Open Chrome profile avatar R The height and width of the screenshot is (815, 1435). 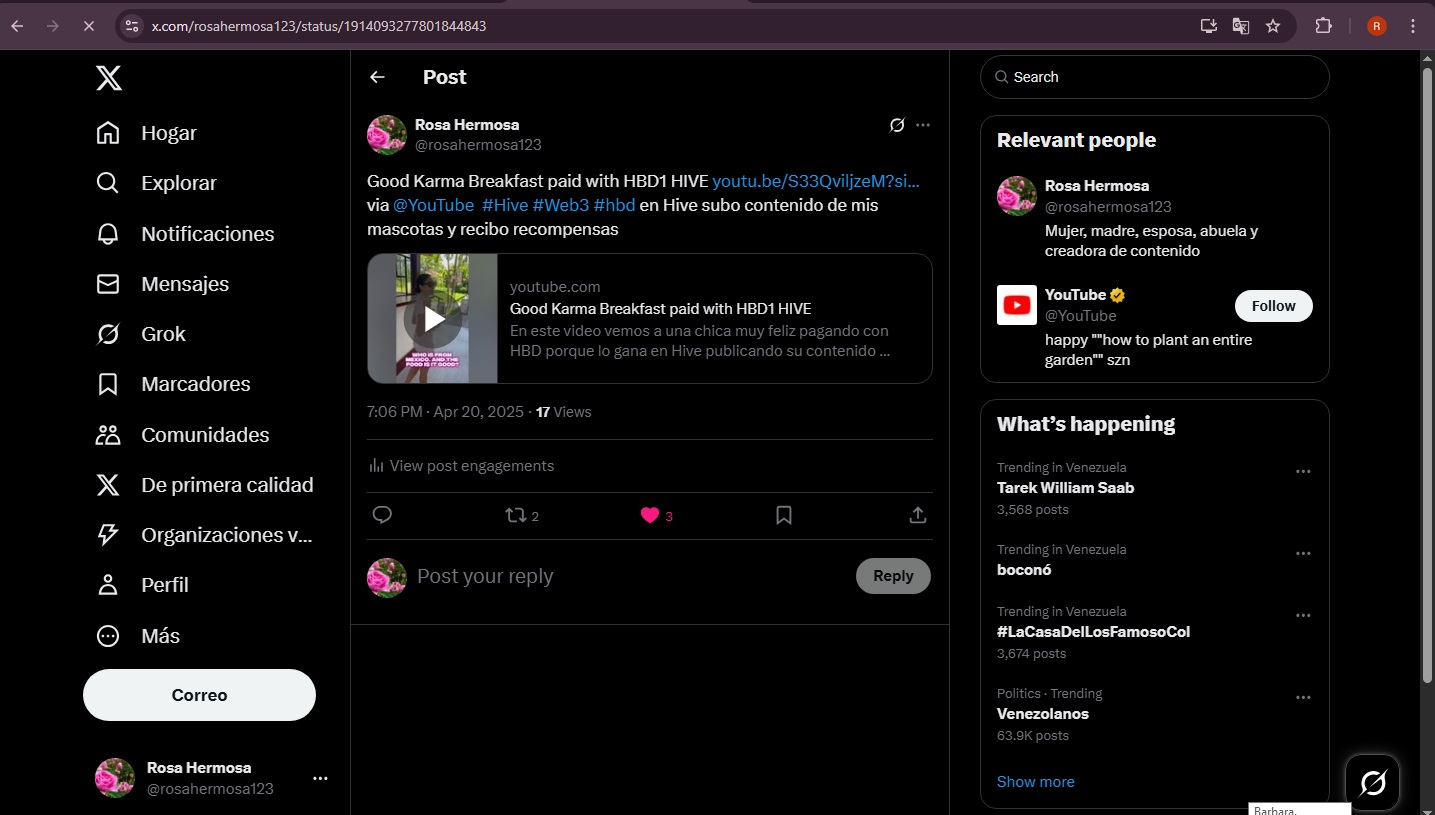[1377, 26]
